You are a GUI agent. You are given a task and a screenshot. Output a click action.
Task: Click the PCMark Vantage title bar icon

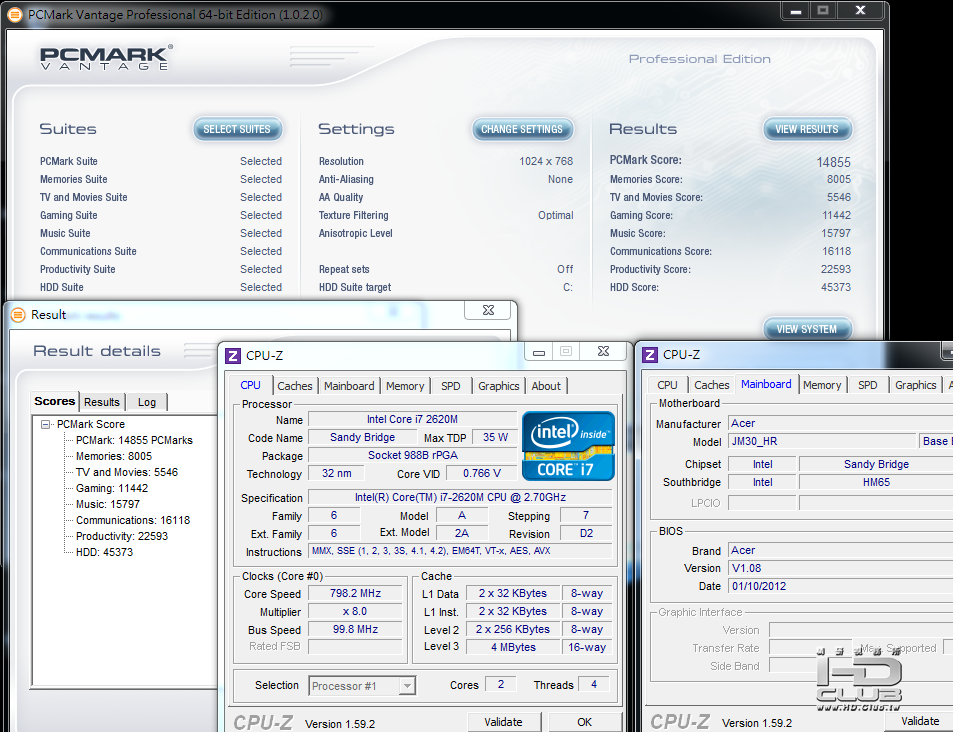pos(14,14)
